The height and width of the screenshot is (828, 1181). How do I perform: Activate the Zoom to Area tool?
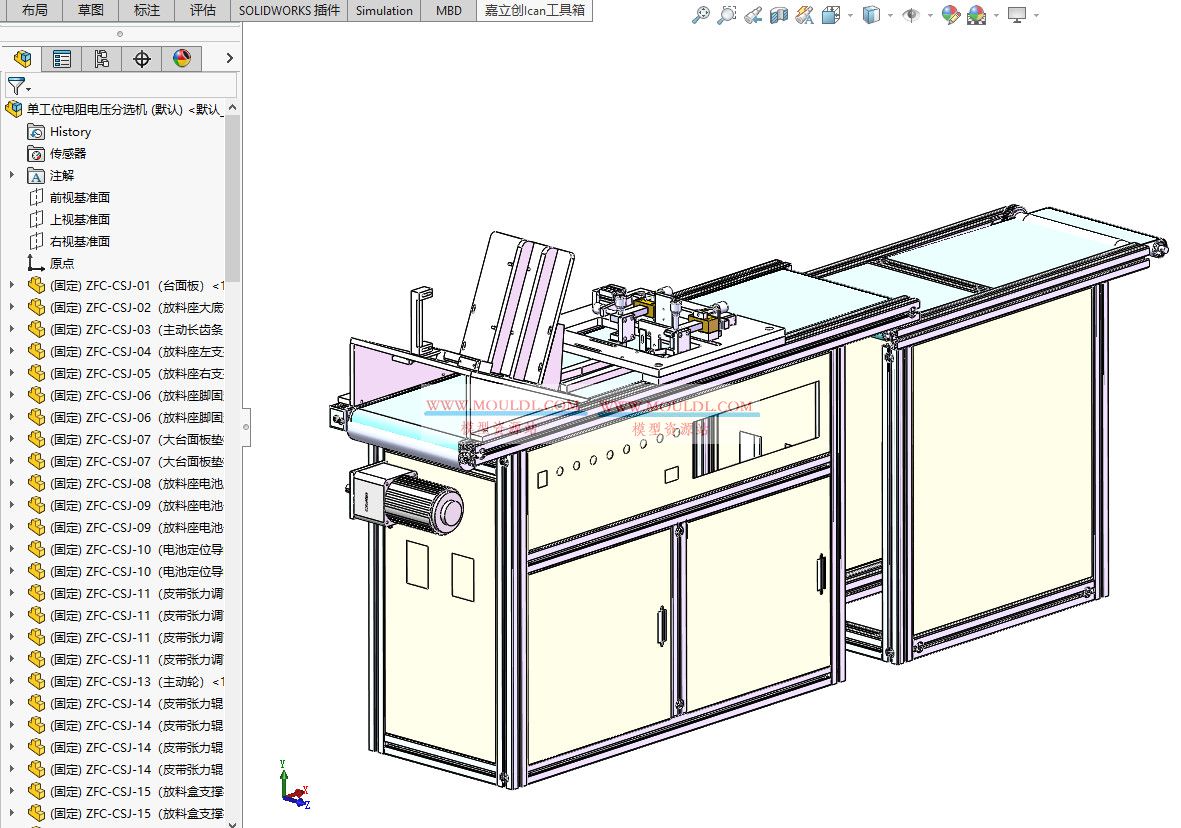[x=726, y=15]
